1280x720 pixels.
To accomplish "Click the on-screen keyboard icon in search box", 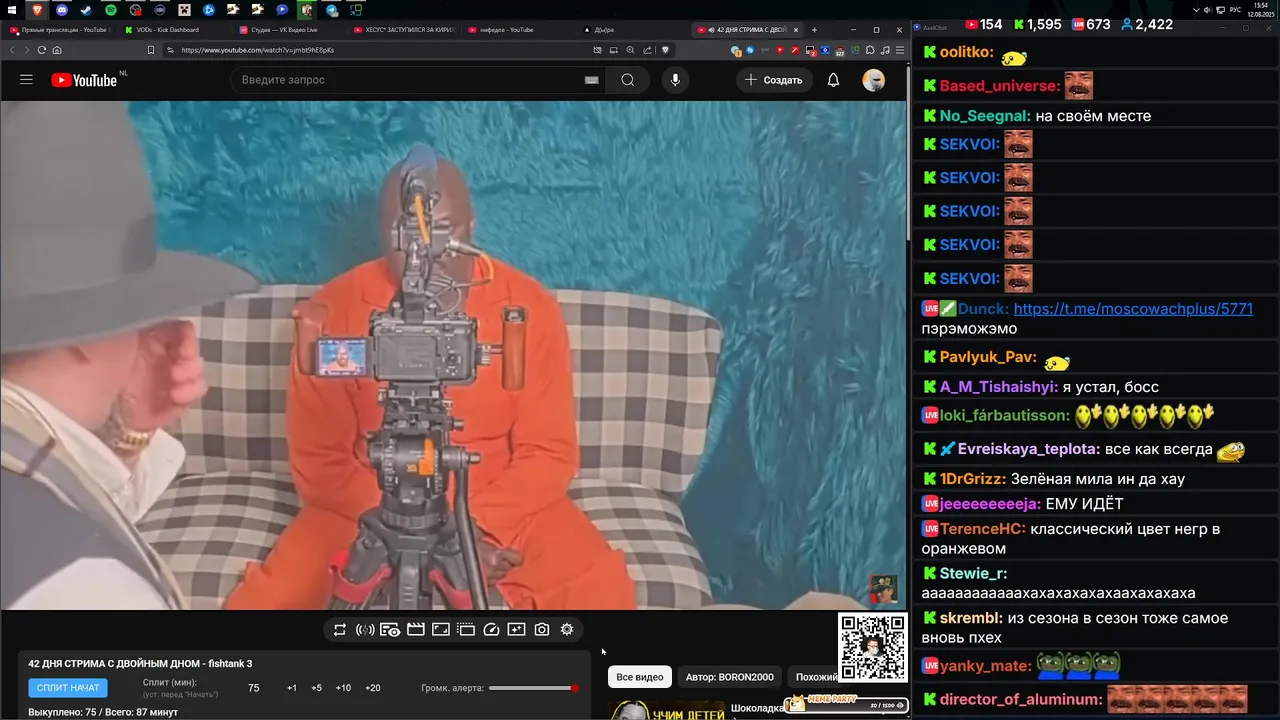I will pyautogui.click(x=591, y=80).
